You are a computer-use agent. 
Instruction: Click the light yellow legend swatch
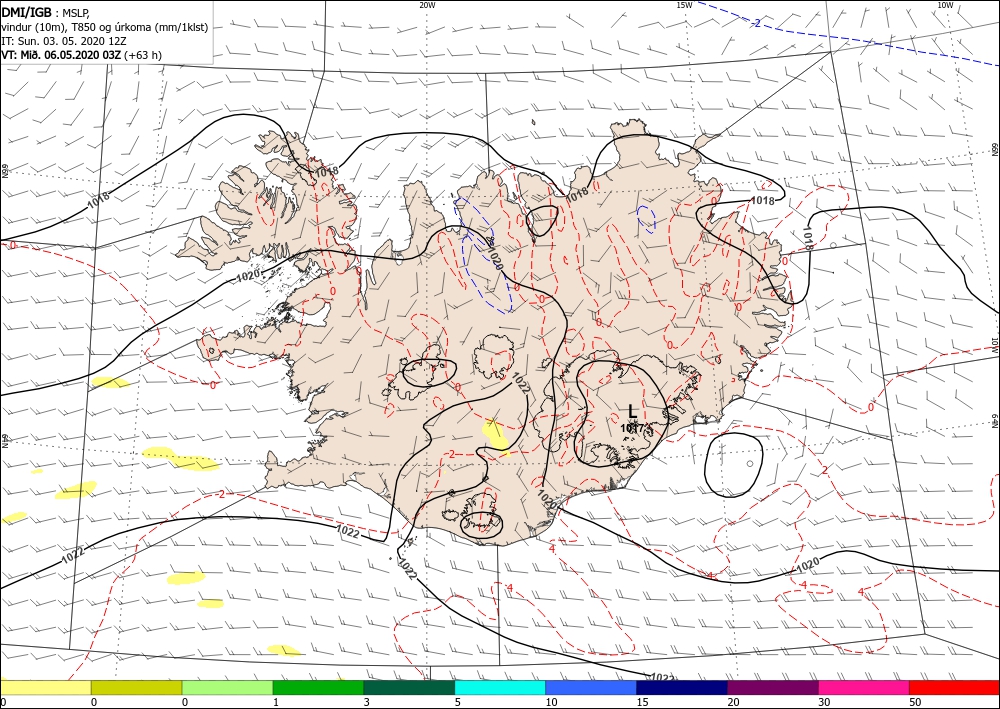(x=45, y=687)
